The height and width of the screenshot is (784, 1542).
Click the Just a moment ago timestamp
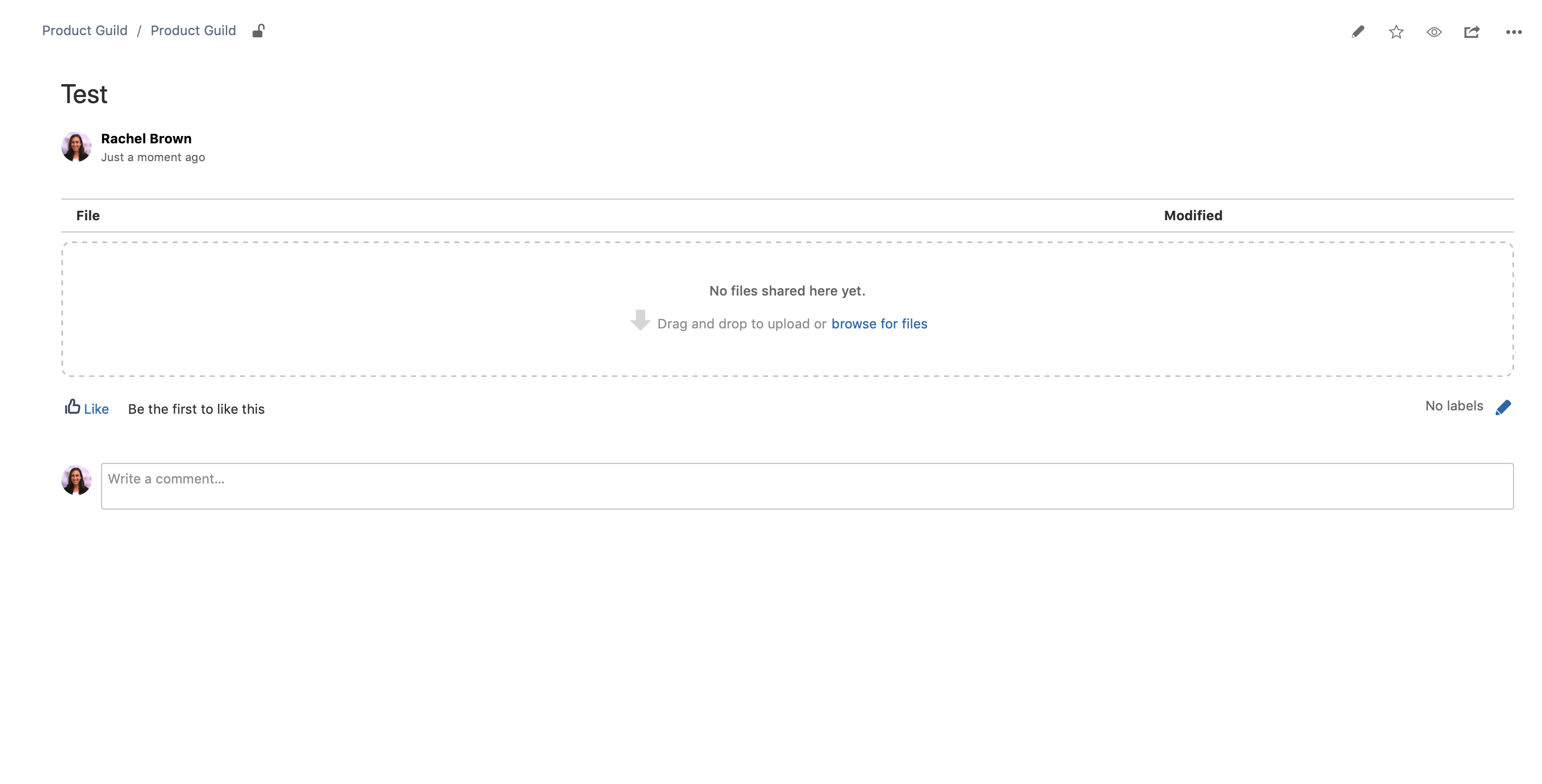(x=153, y=157)
